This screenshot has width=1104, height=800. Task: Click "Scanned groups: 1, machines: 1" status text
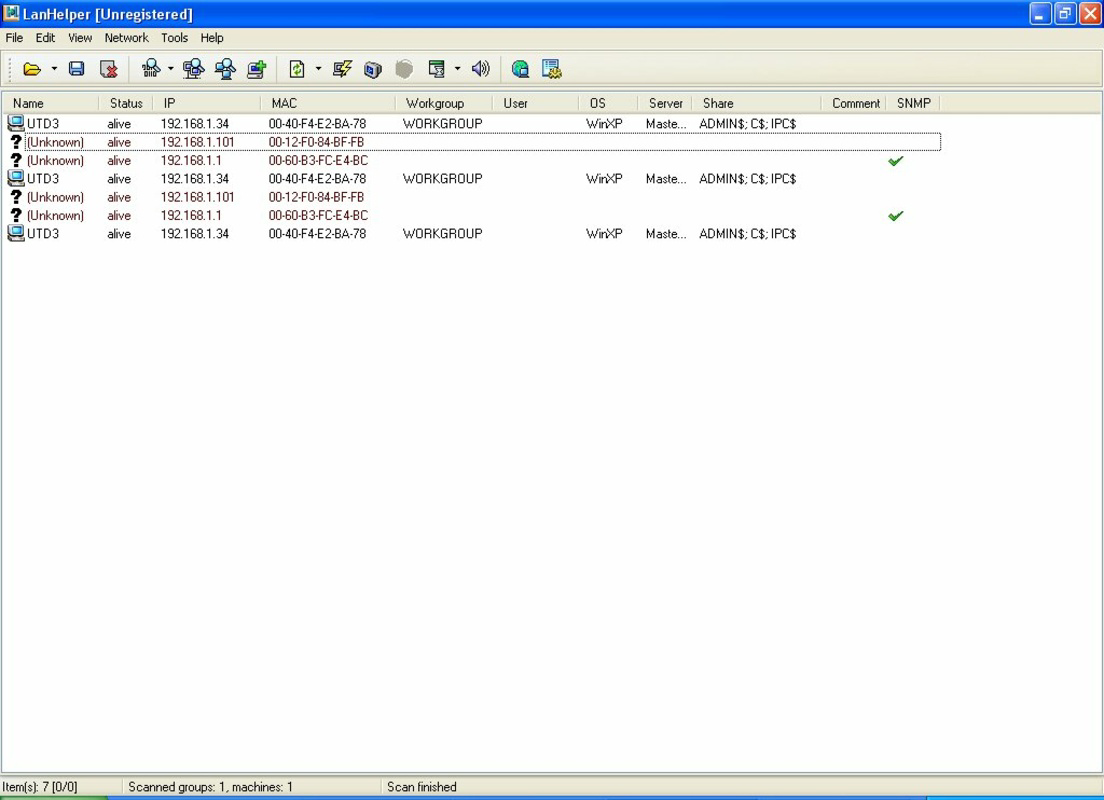click(210, 787)
